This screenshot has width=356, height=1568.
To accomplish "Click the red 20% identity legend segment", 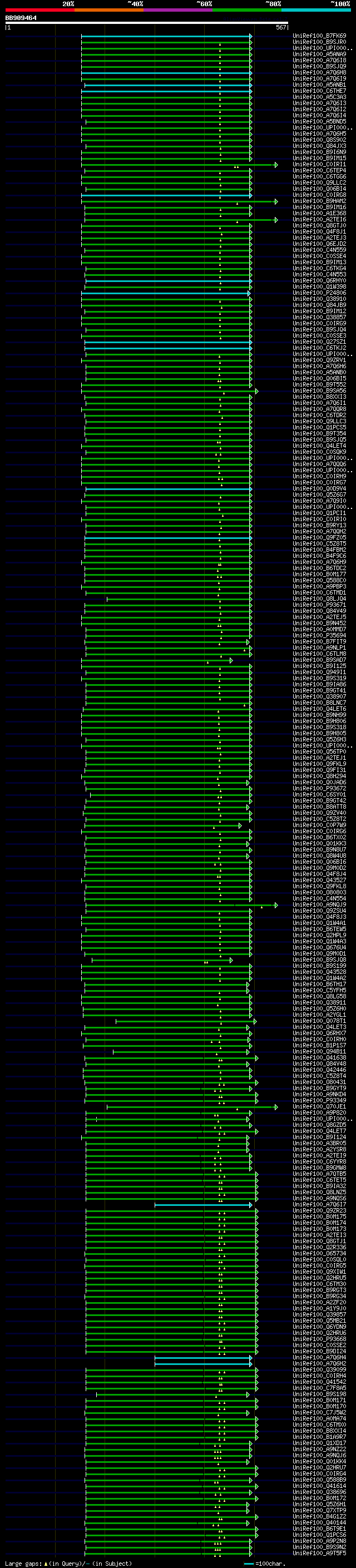I will [39, 10].
